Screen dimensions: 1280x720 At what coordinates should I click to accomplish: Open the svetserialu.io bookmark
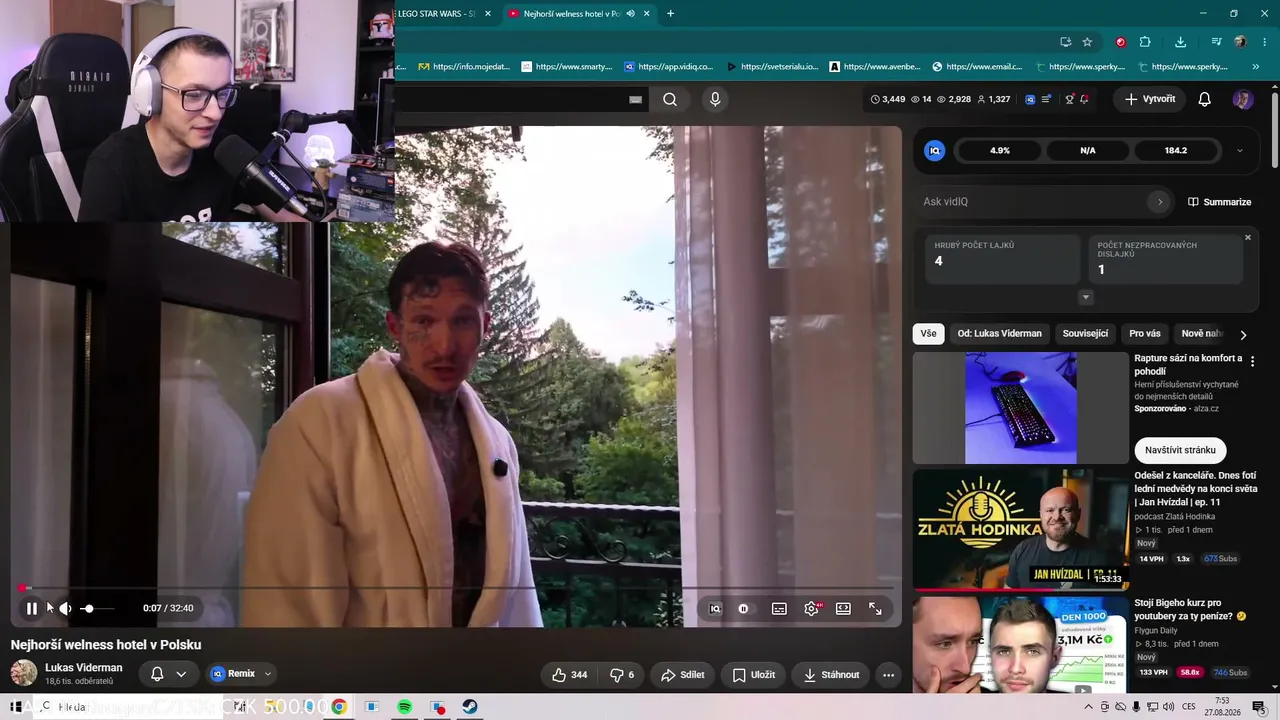773,67
